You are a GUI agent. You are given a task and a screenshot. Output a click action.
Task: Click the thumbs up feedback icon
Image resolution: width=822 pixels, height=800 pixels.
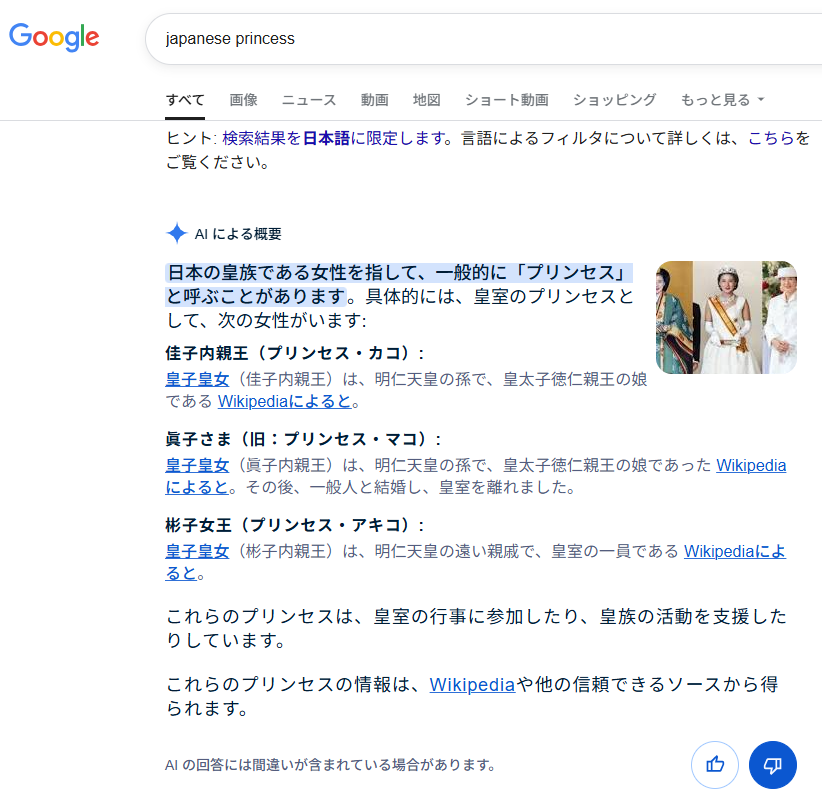pos(715,765)
